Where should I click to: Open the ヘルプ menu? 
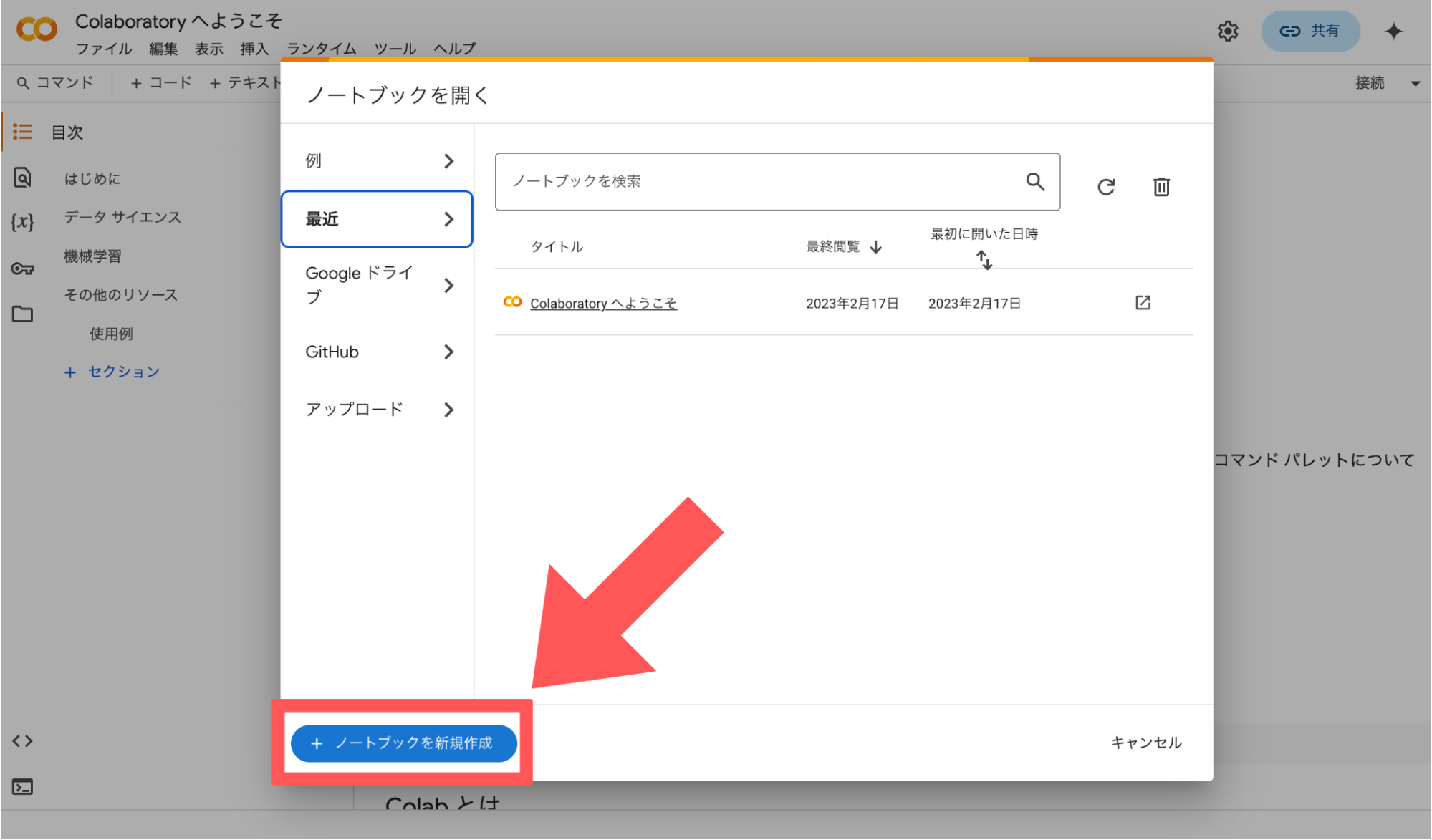pyautogui.click(x=454, y=49)
